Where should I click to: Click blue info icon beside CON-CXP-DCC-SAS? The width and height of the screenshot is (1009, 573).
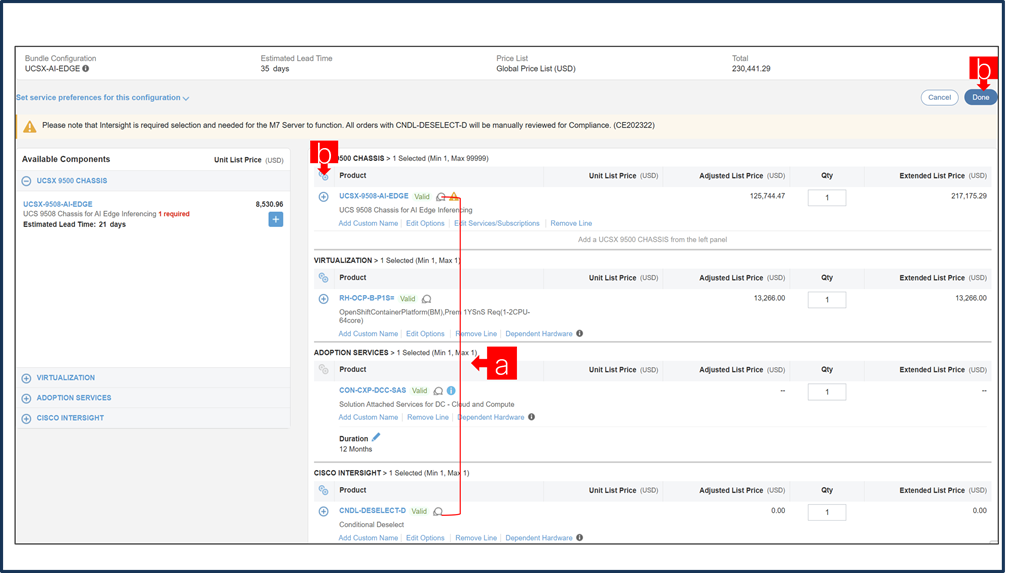pos(451,391)
